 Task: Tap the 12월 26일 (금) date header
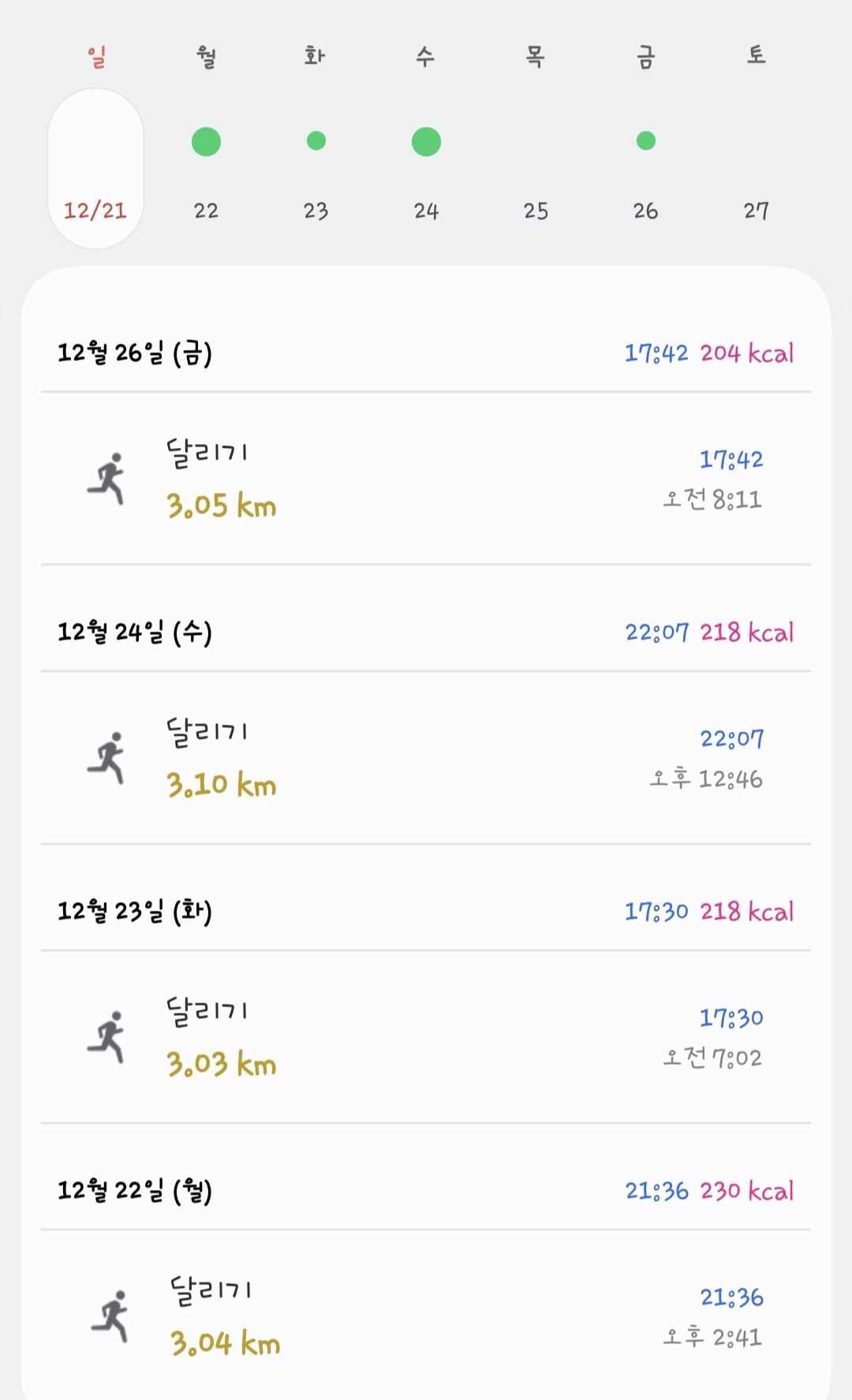click(135, 353)
